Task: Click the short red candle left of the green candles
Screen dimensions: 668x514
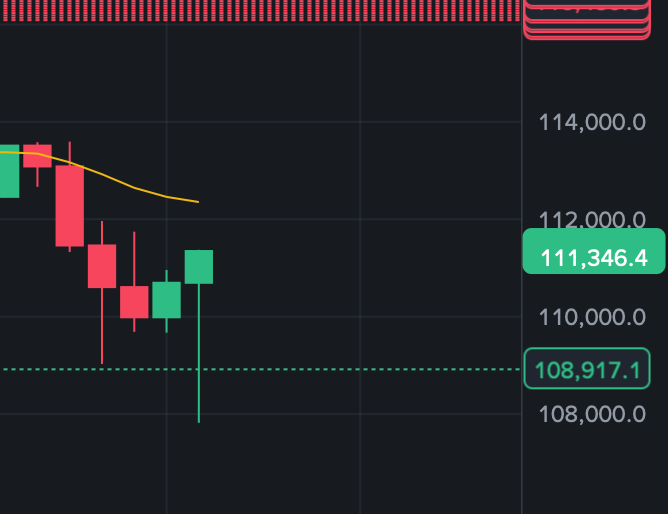Action: click(x=134, y=302)
